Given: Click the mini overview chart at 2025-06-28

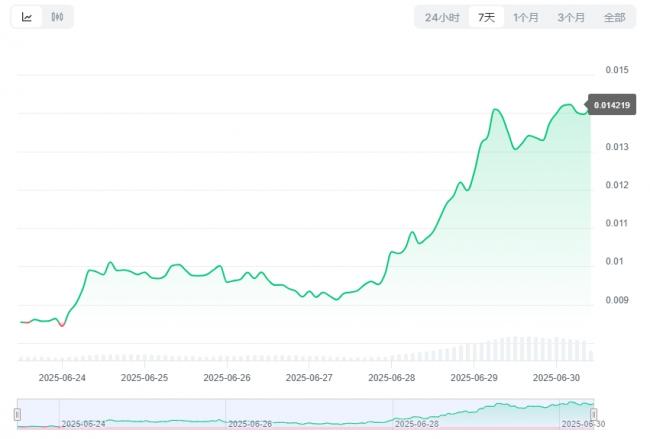Looking at the screenshot, I should (x=416, y=424).
